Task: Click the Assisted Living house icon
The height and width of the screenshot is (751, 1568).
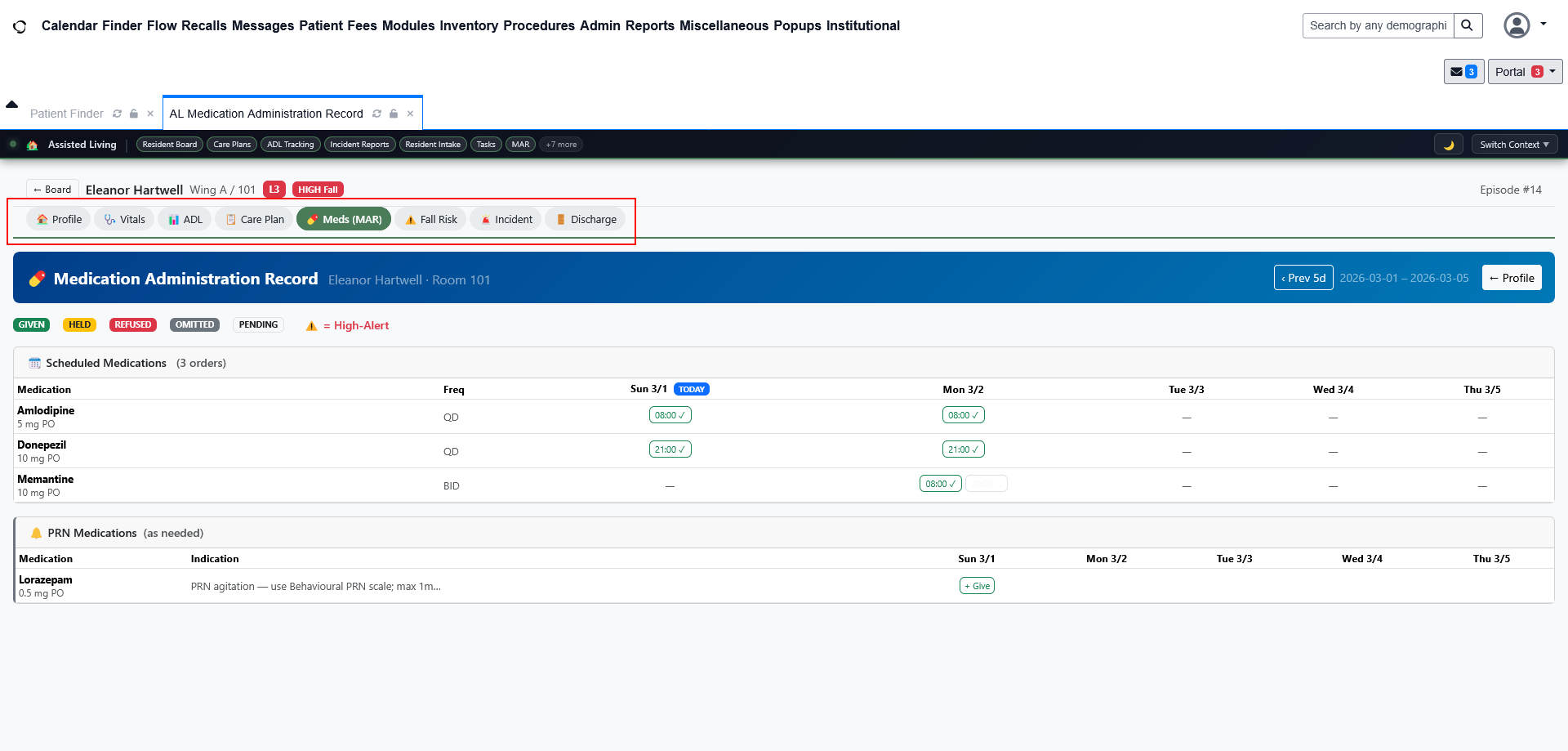Action: [32, 145]
